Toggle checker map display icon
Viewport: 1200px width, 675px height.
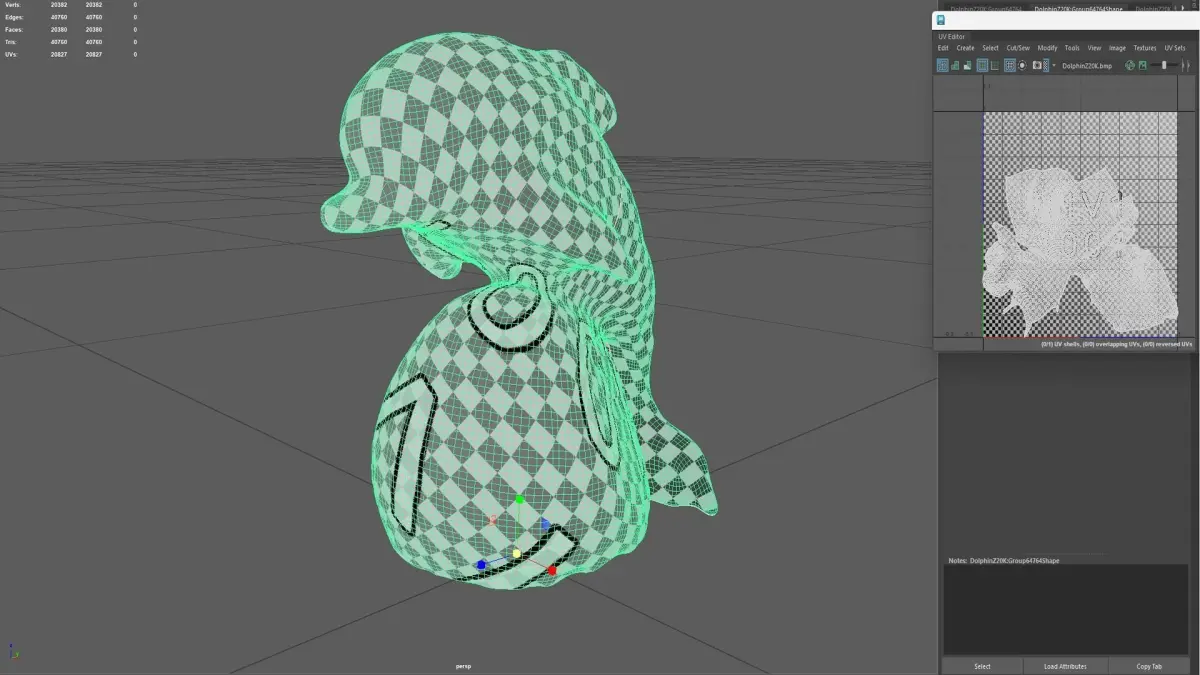[x=1046, y=65]
